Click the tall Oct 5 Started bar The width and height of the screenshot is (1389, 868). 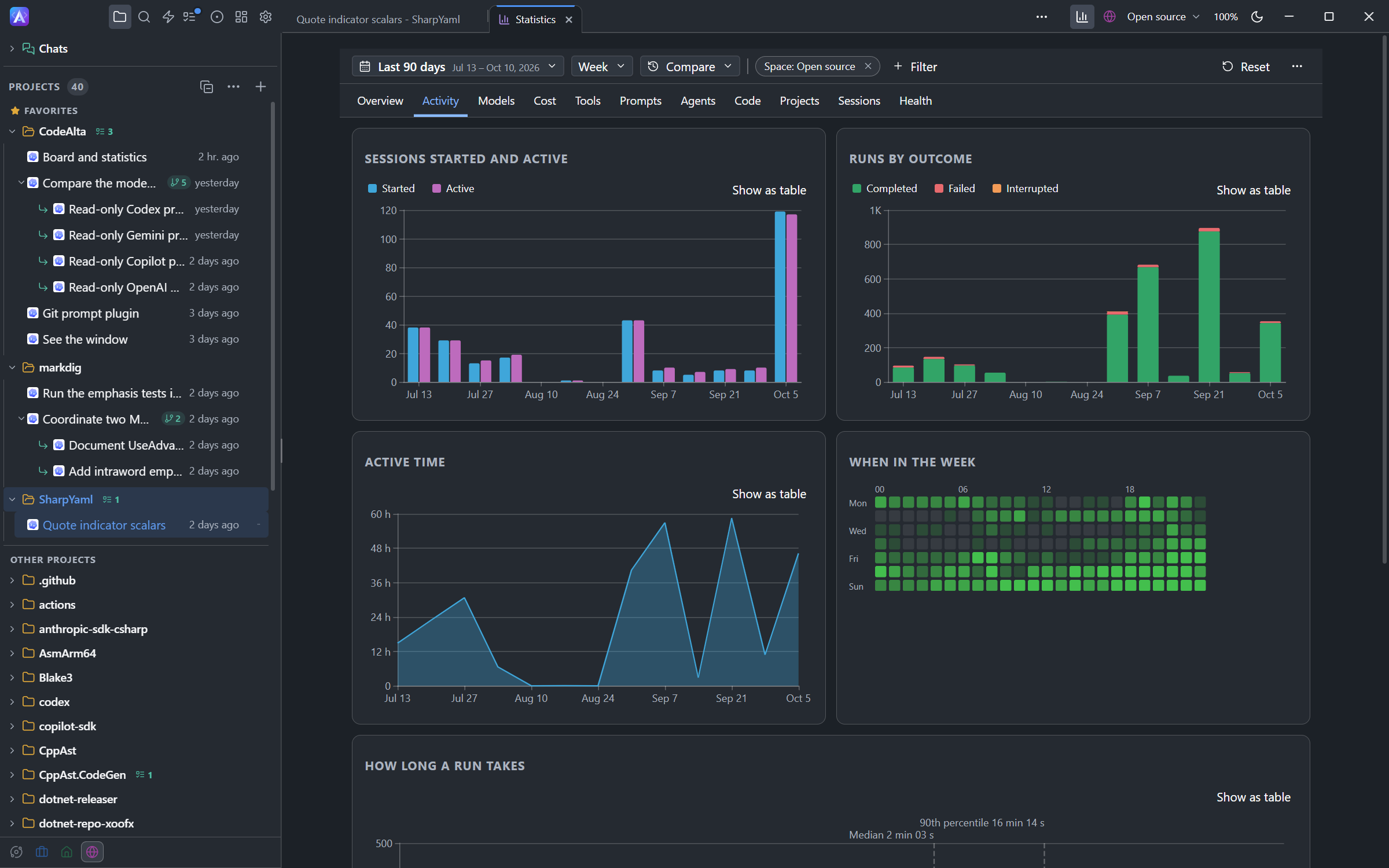(780, 297)
